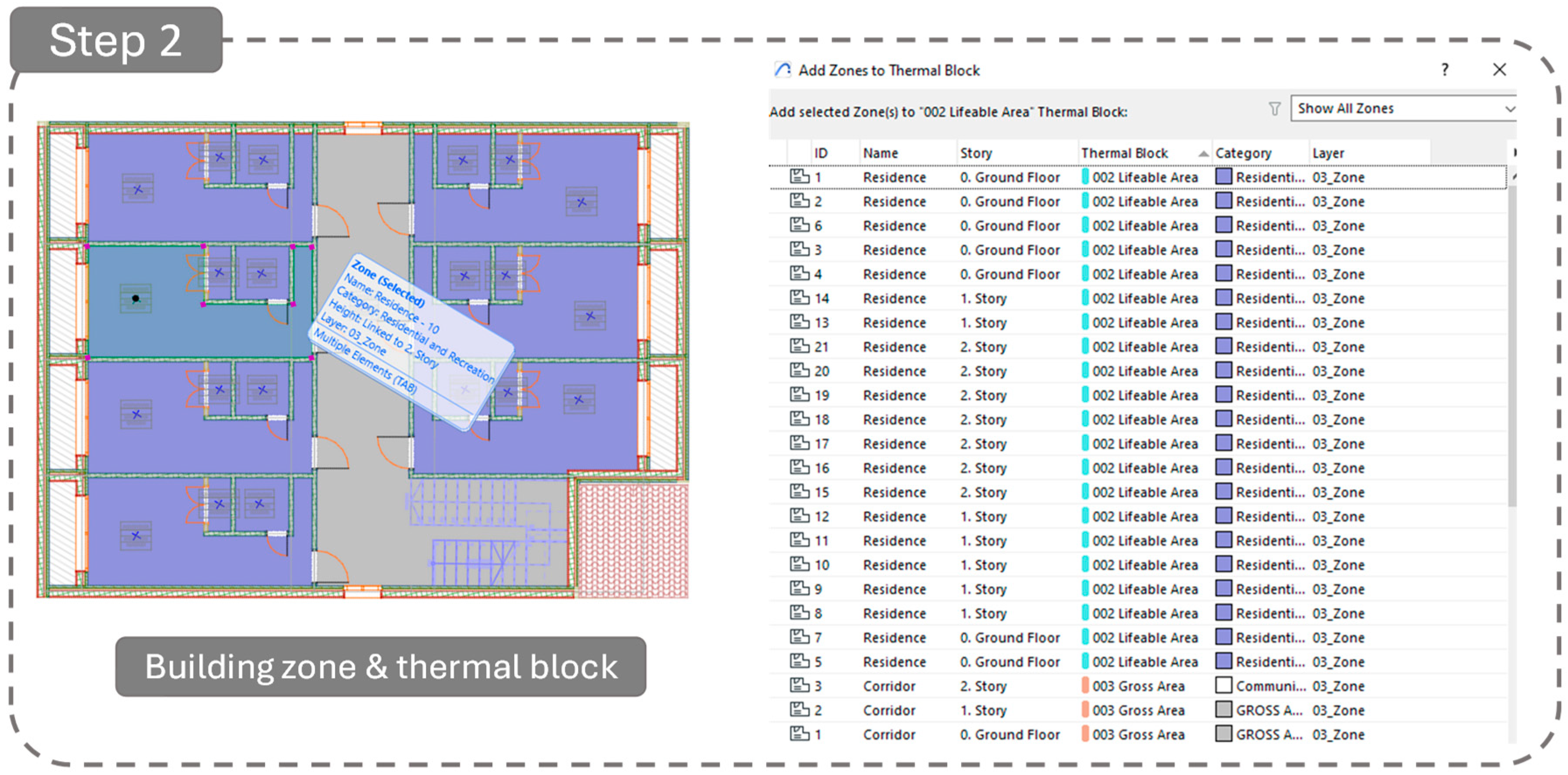Click the Name column header
The image size is (1568, 775).
tap(880, 153)
